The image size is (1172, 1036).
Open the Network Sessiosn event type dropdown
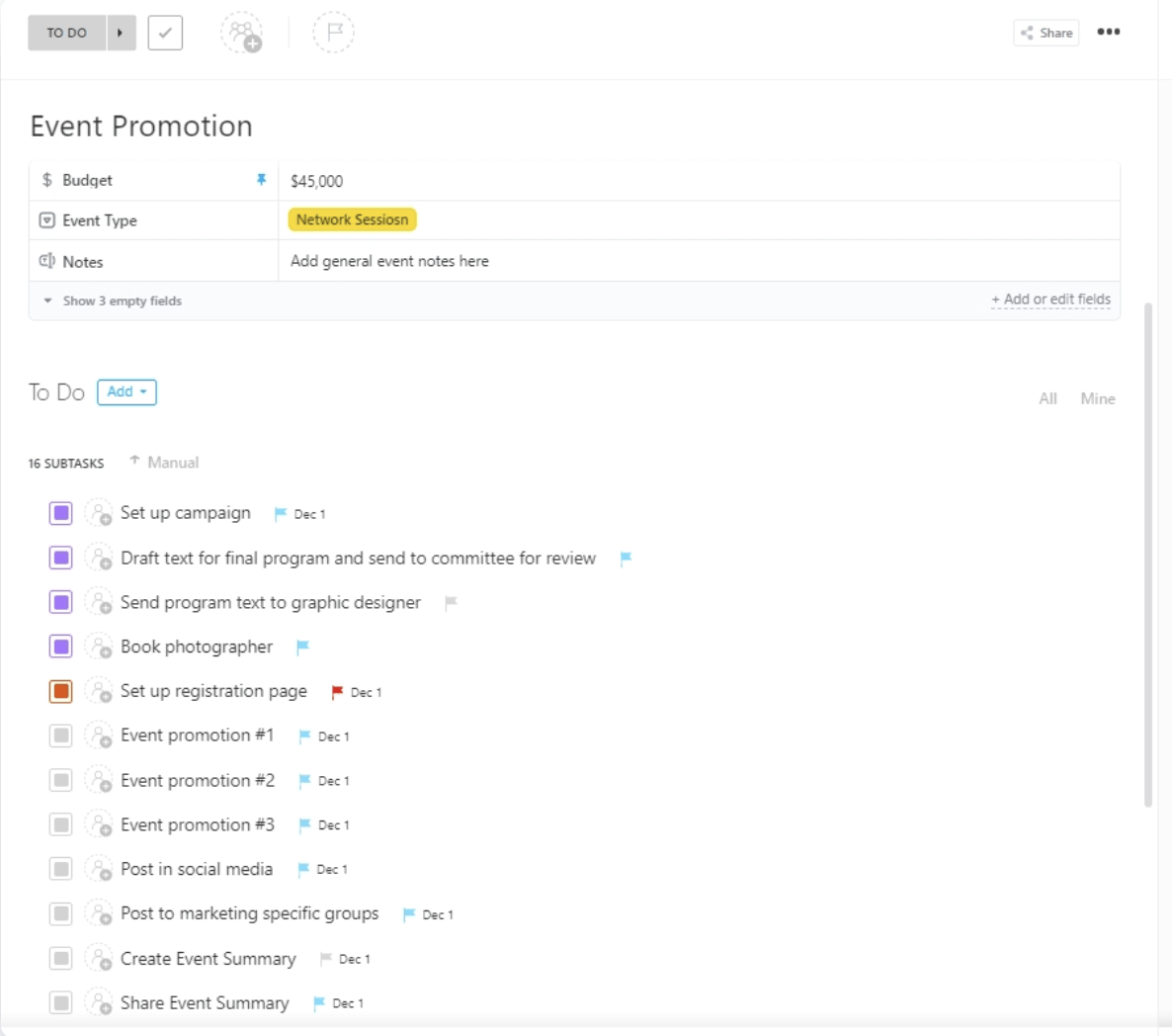click(352, 219)
